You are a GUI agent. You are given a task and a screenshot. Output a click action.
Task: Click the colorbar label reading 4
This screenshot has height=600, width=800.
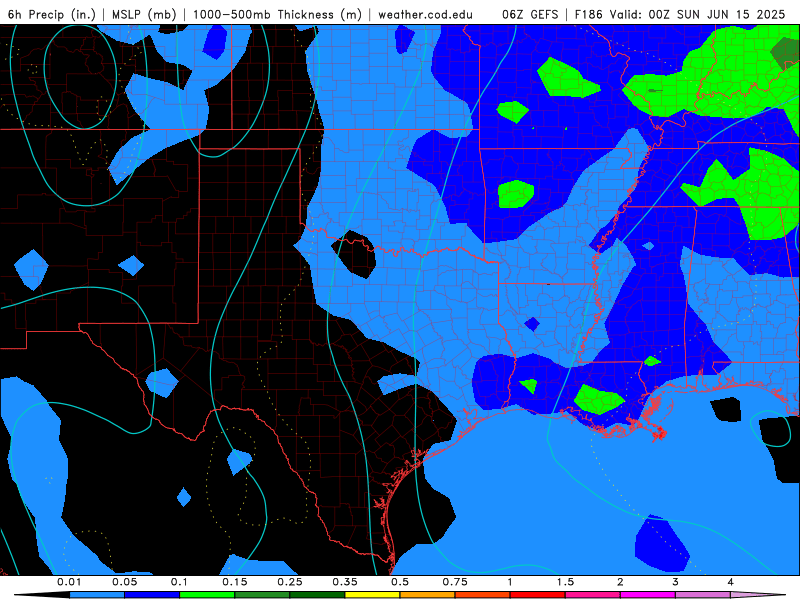731,582
